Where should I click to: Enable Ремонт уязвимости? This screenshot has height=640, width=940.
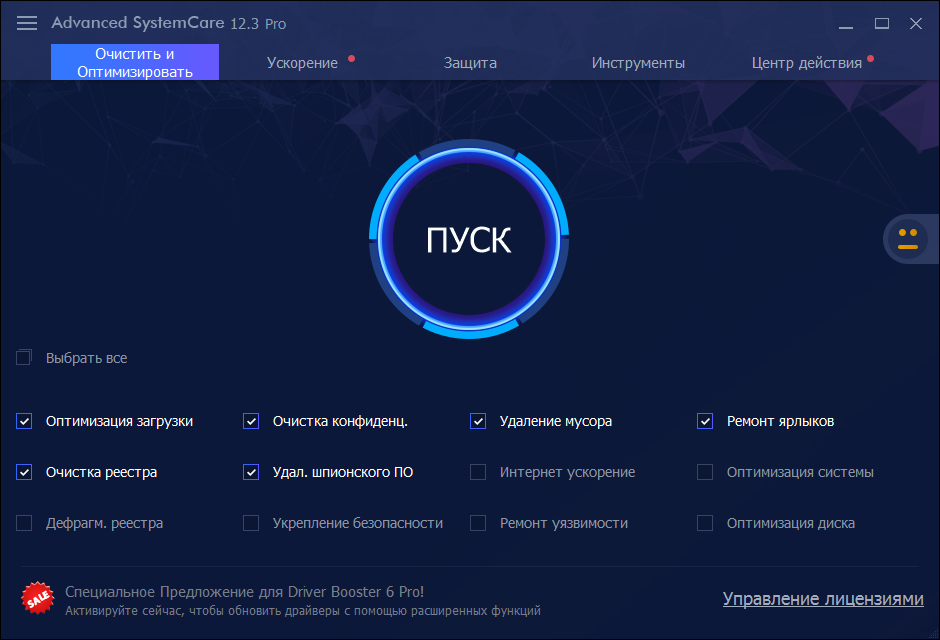coord(477,522)
